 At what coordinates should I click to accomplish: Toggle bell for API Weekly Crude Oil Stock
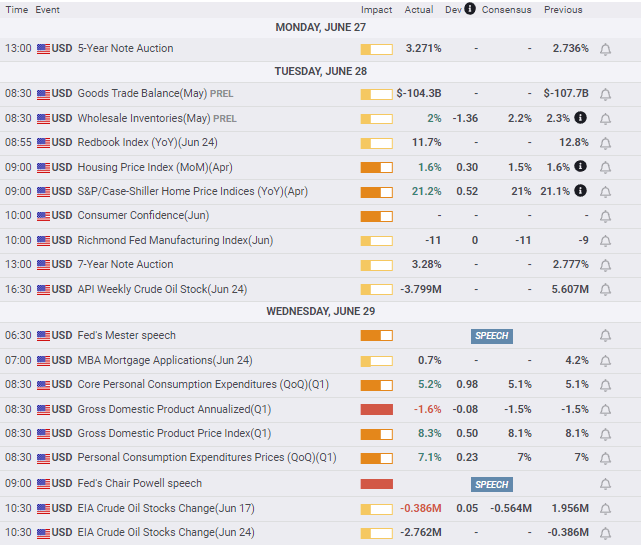tap(605, 290)
